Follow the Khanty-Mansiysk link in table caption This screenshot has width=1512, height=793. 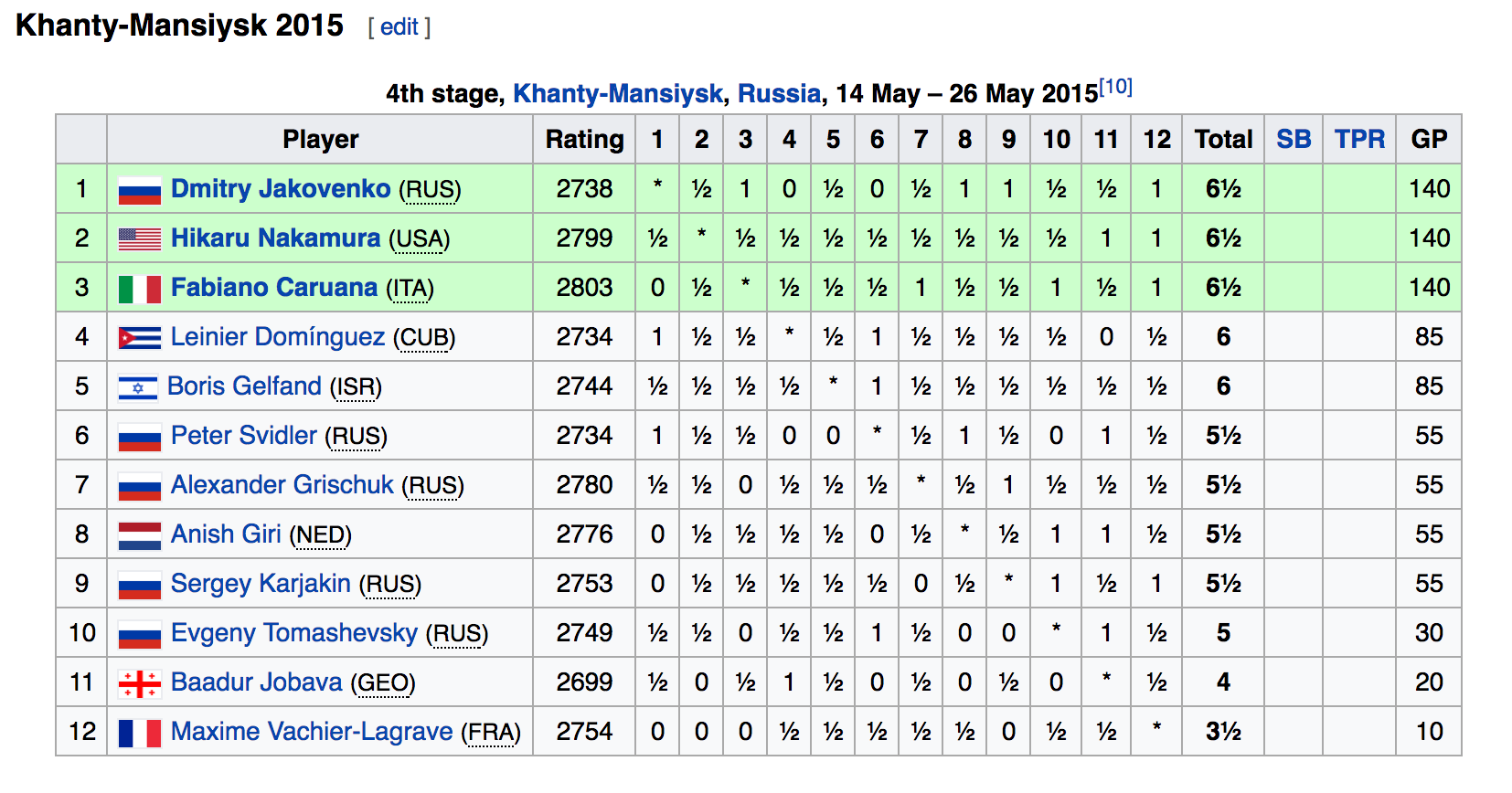tap(618, 93)
